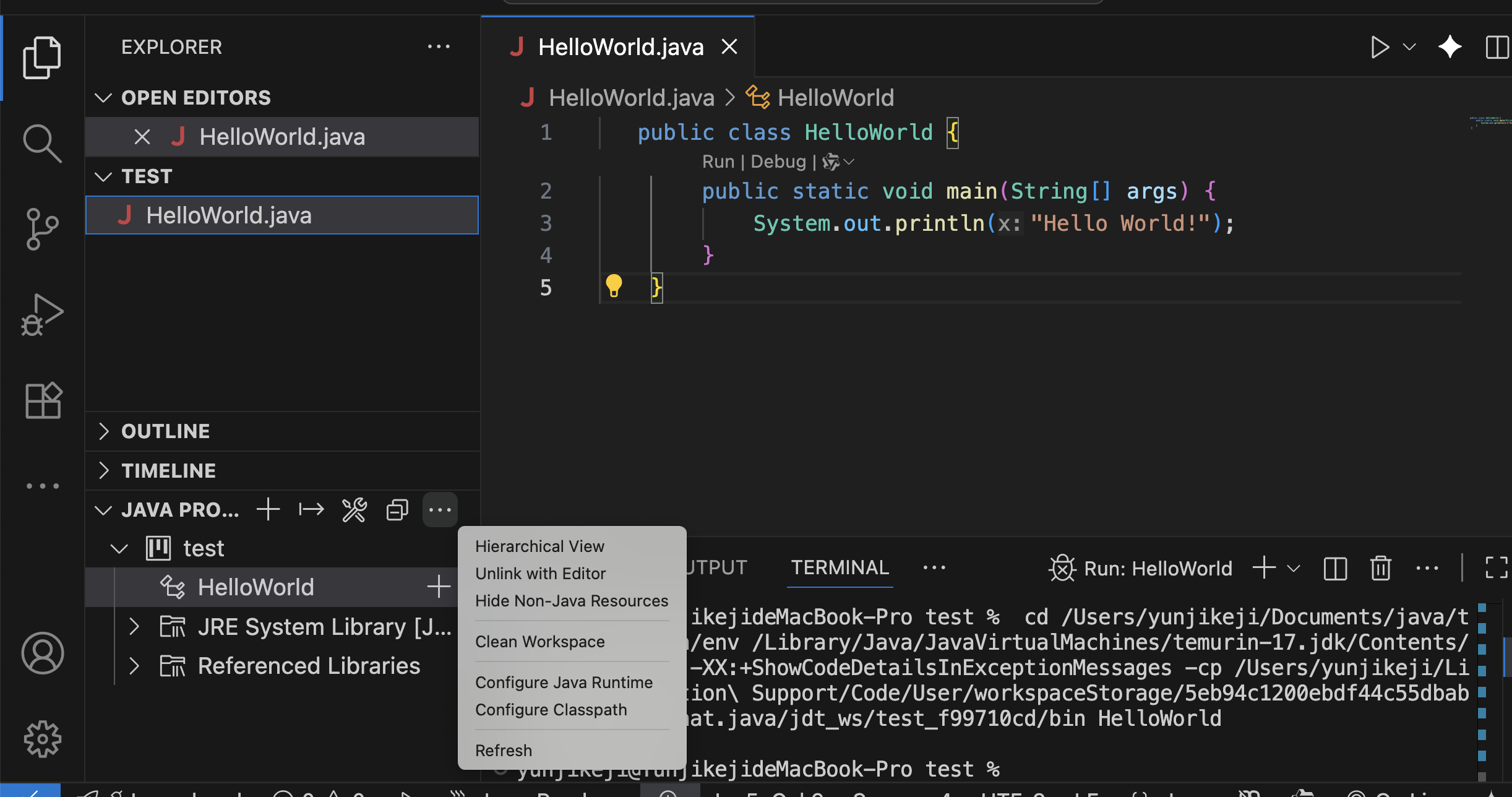The image size is (1512, 797).
Task: Click Run code lens above main
Action: click(718, 162)
